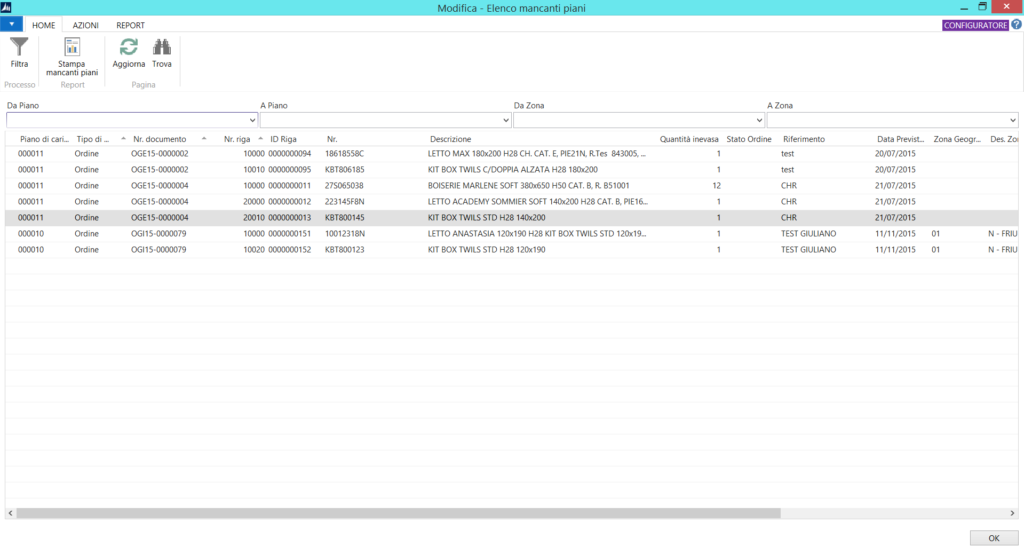This screenshot has height=547, width=1024.
Task: Click the Filtra funnel icon
Action: point(19,47)
